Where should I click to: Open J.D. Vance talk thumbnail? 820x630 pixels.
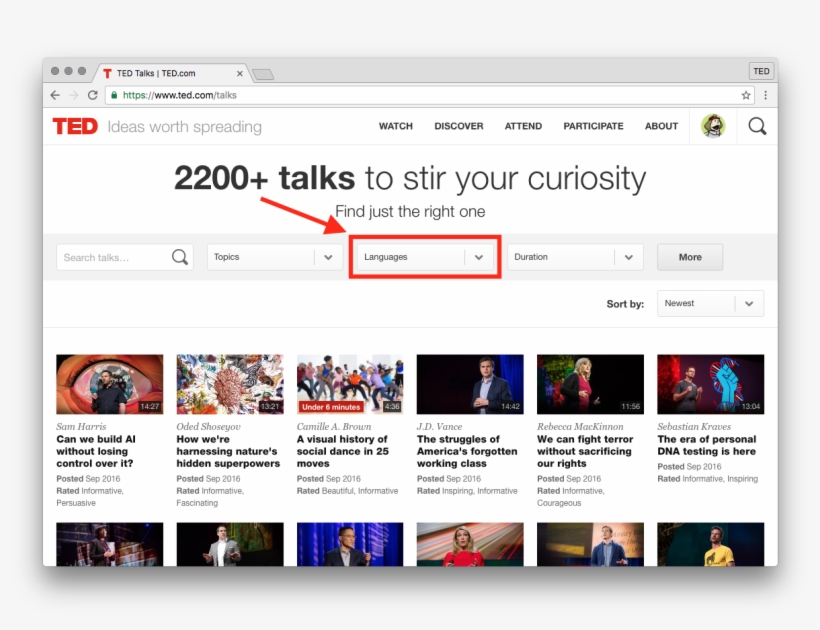coord(470,384)
